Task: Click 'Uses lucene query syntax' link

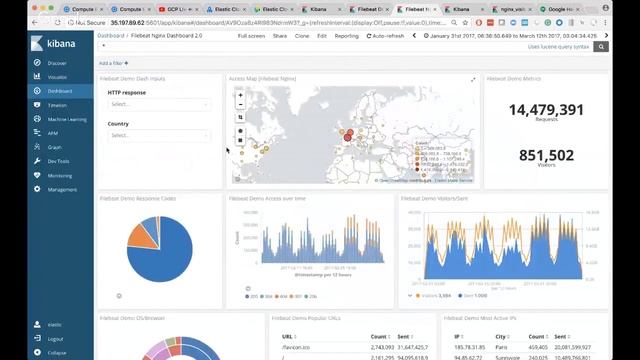Action: point(558,47)
